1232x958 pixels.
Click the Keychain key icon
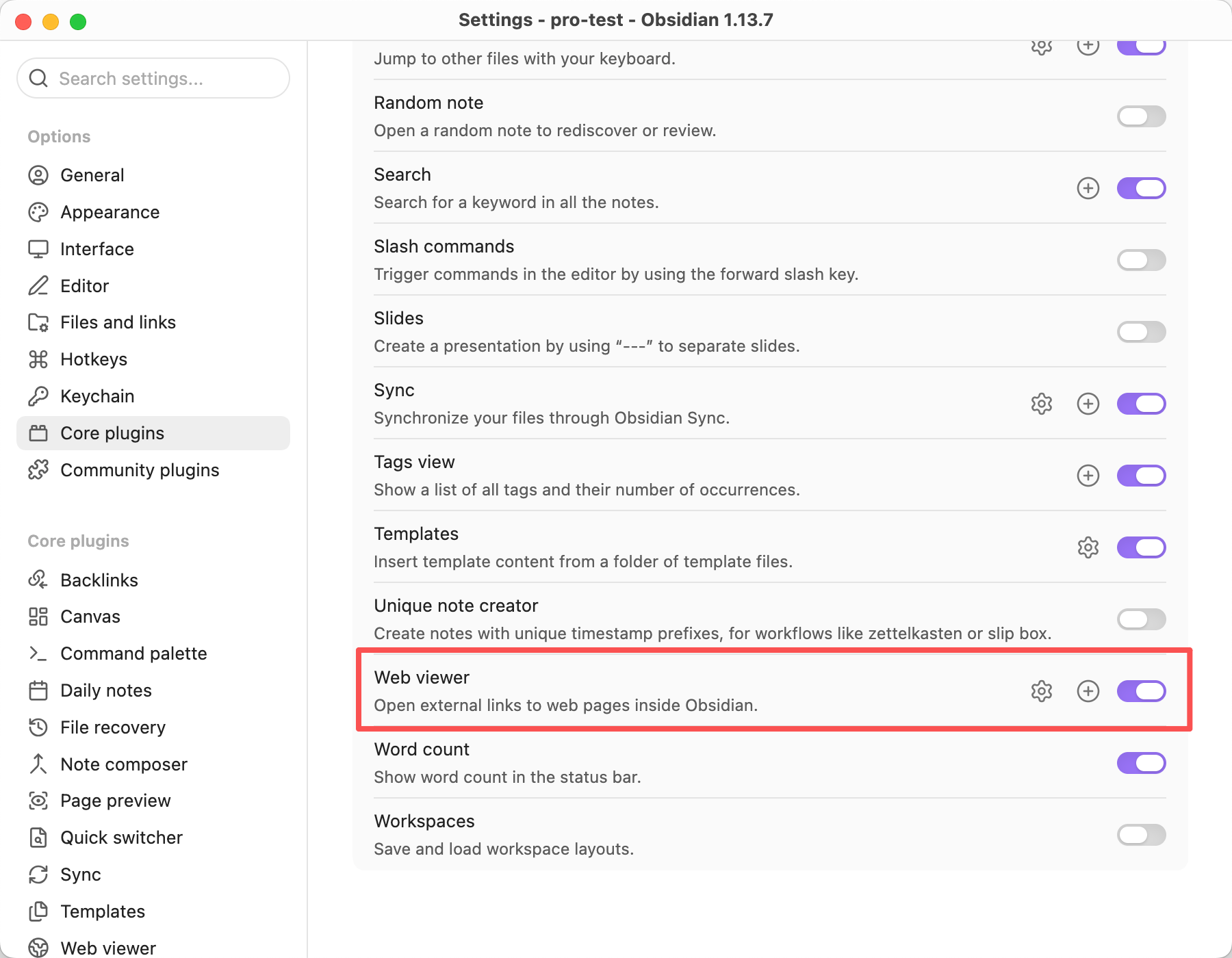[38, 396]
